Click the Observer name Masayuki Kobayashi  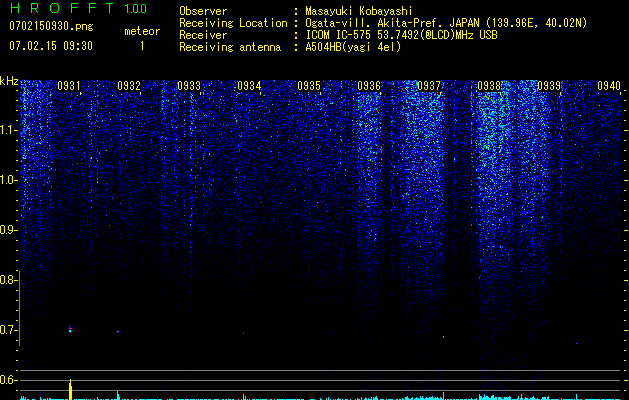click(x=359, y=11)
